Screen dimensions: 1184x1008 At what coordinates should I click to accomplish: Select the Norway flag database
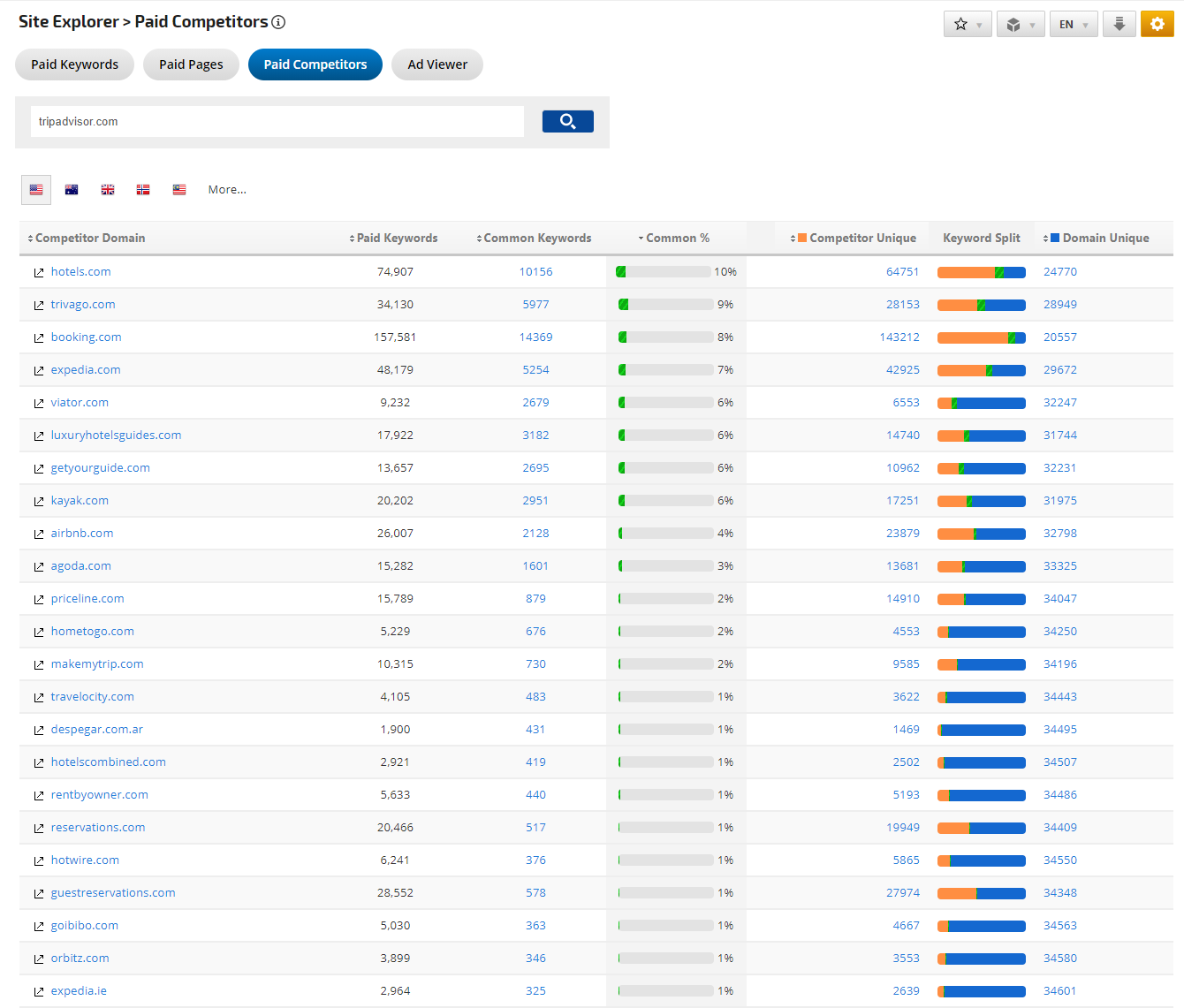coord(143,189)
